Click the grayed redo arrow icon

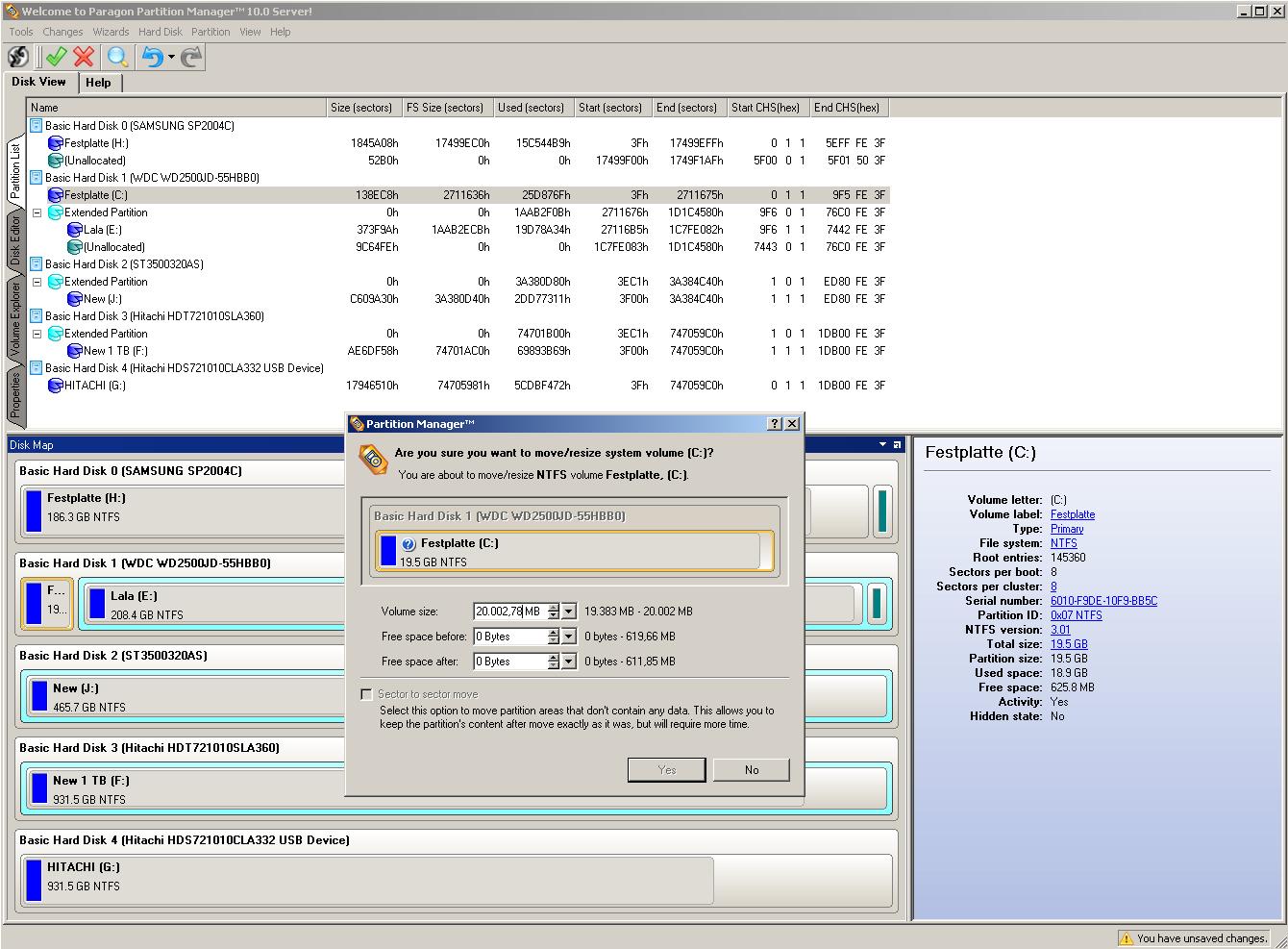pyautogui.click(x=191, y=57)
